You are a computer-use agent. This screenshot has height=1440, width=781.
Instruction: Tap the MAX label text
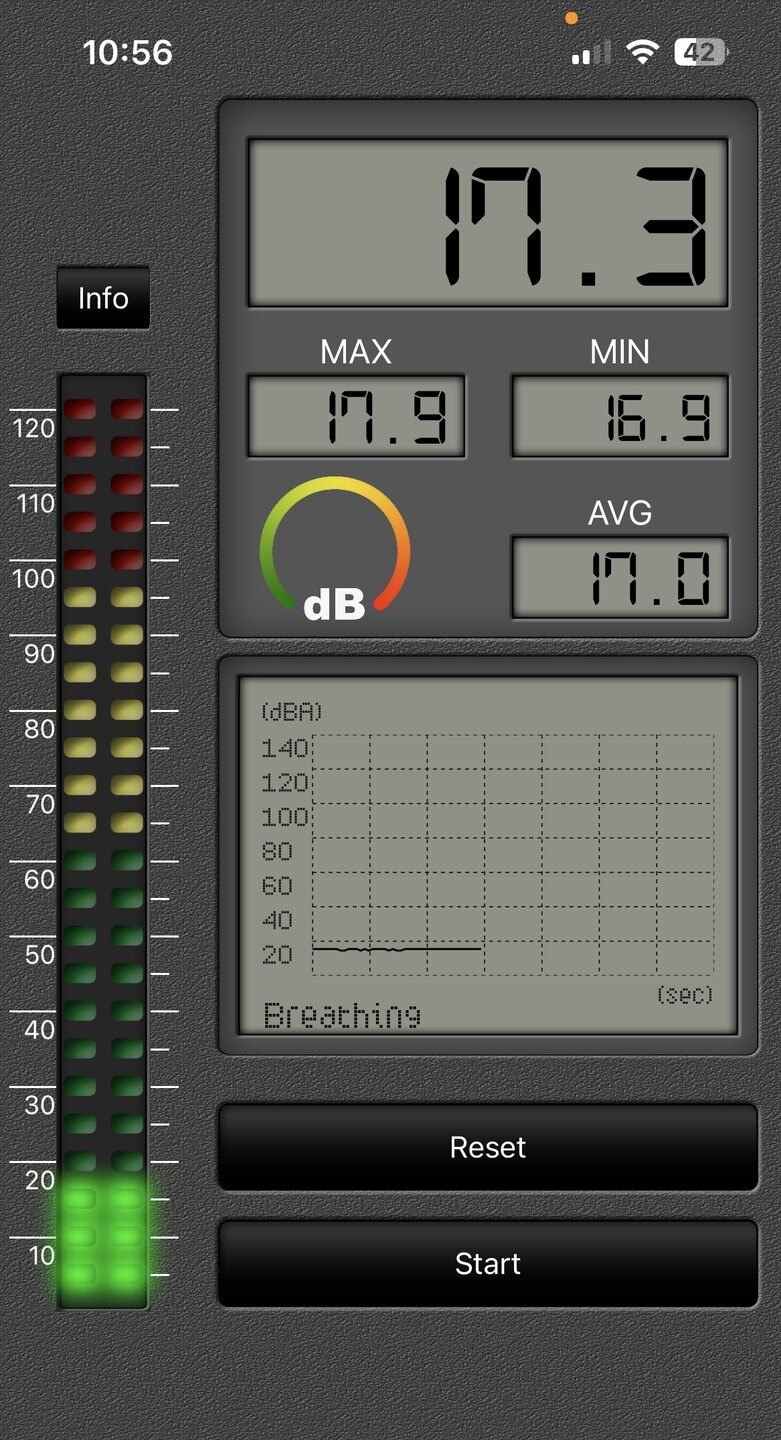(356, 352)
